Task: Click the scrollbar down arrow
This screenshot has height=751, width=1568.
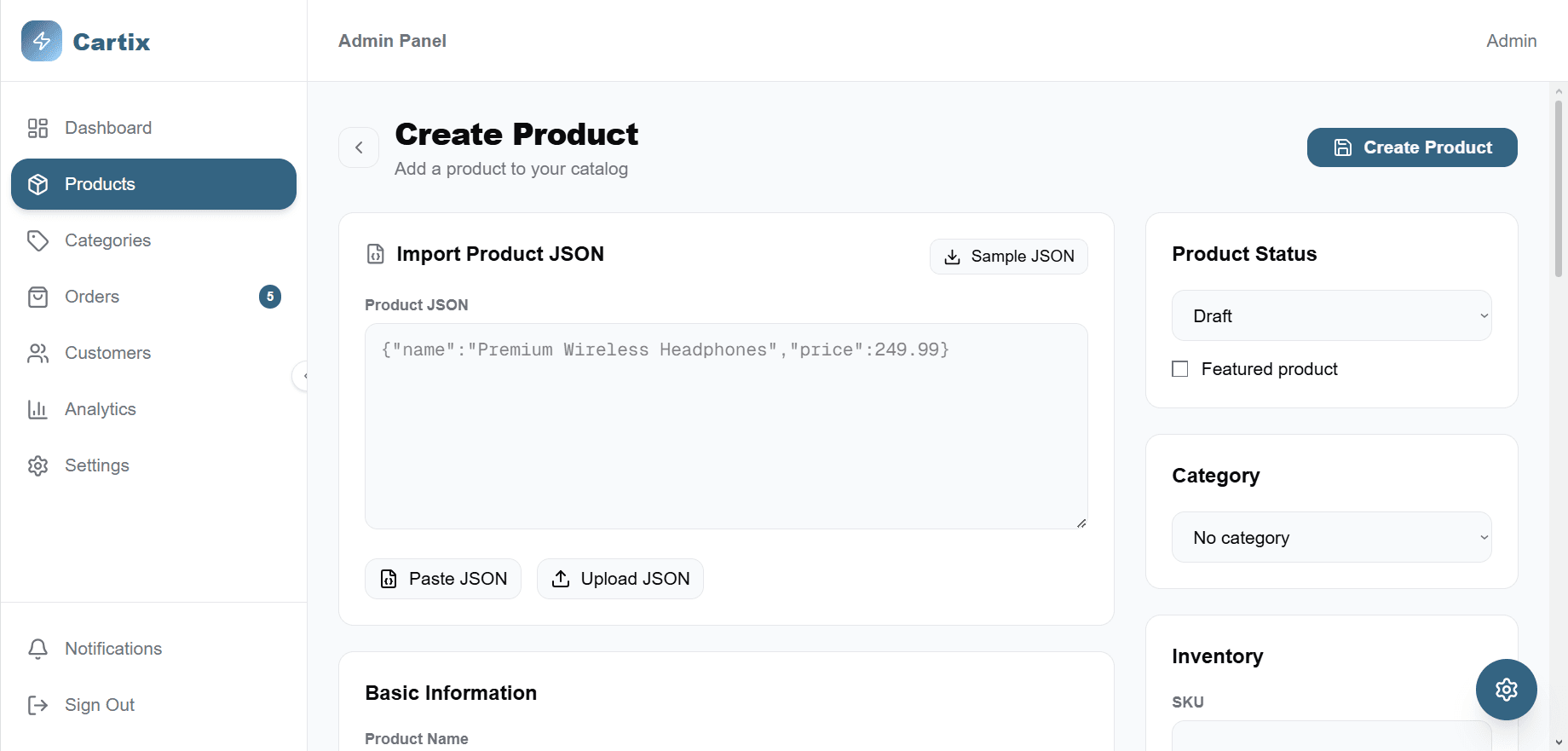Action: tap(1559, 742)
